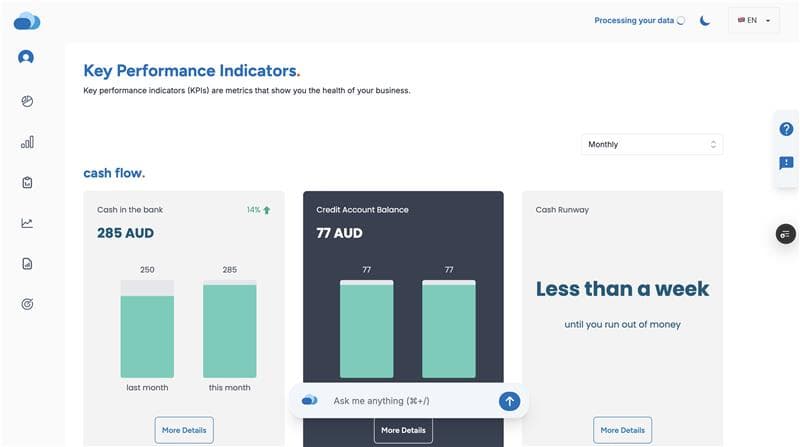Open the feedback message icon
800x447 pixels.
[786, 163]
